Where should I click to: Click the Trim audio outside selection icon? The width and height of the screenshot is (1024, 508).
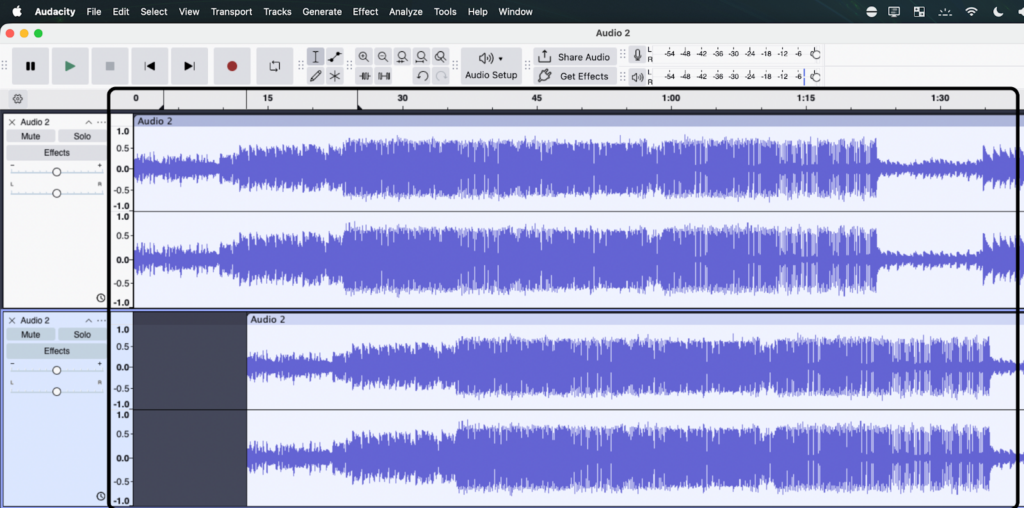[x=364, y=76]
